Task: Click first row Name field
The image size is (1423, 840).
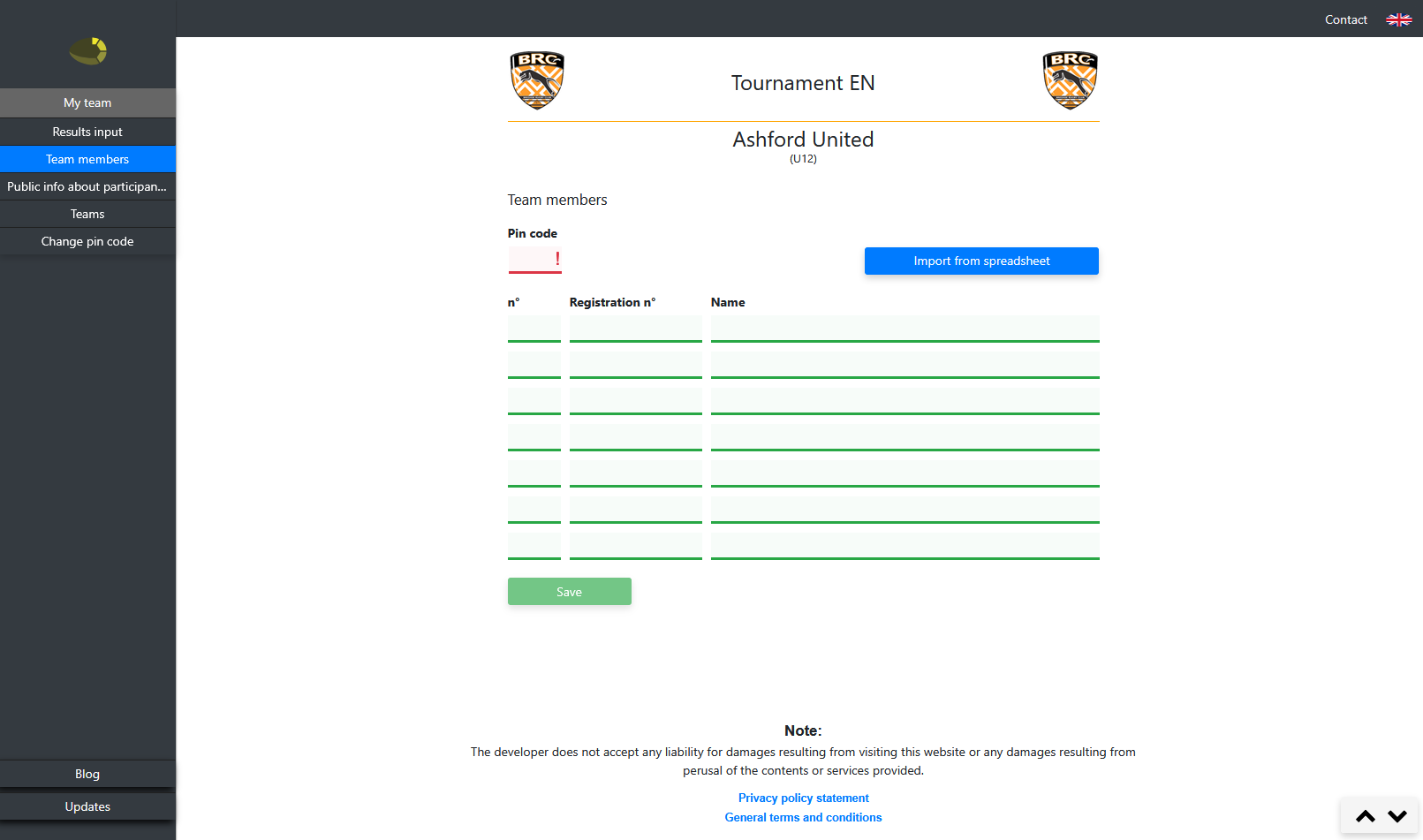Action: point(905,329)
